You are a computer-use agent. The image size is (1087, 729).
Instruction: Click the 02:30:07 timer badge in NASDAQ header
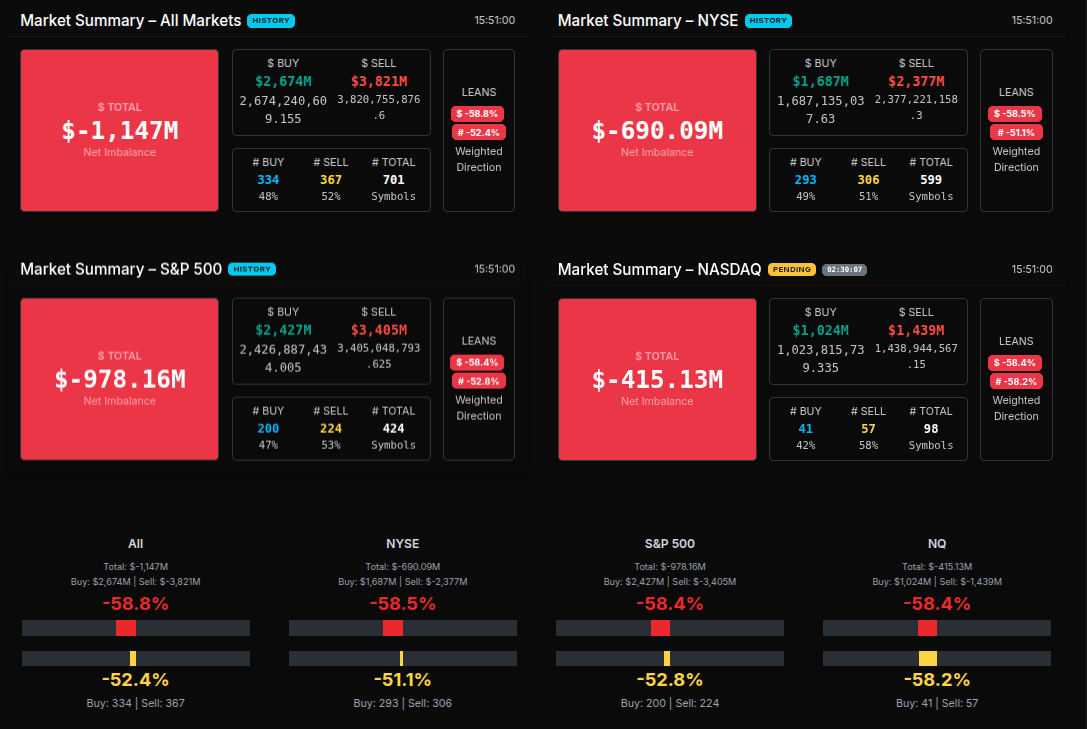(844, 269)
